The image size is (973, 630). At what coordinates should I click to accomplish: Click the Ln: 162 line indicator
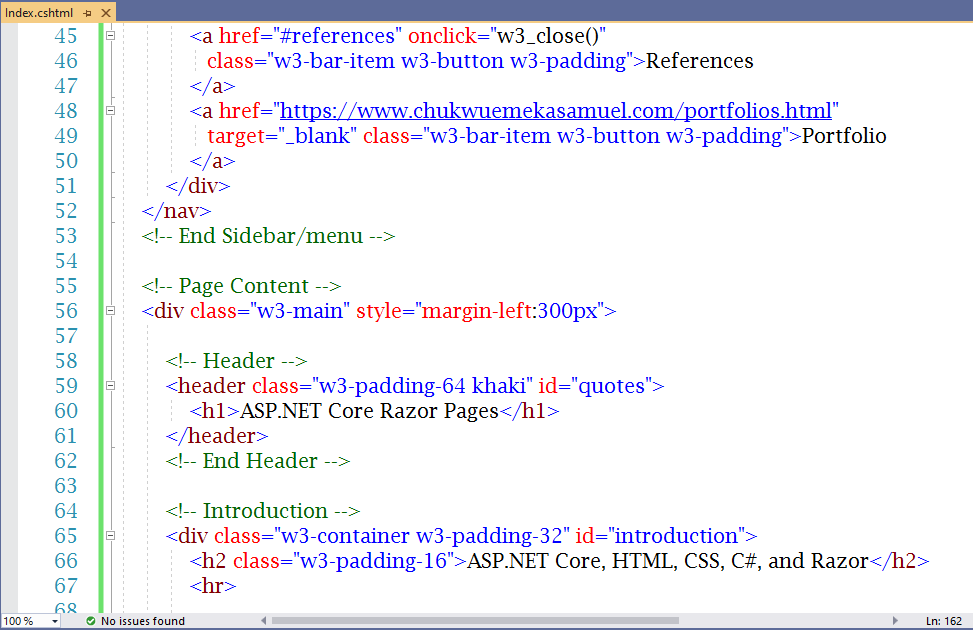click(945, 621)
